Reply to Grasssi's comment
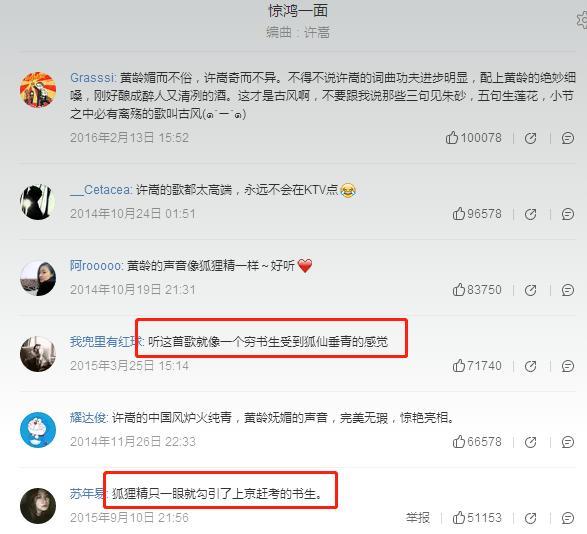The width and height of the screenshot is (587, 534). click(x=568, y=138)
